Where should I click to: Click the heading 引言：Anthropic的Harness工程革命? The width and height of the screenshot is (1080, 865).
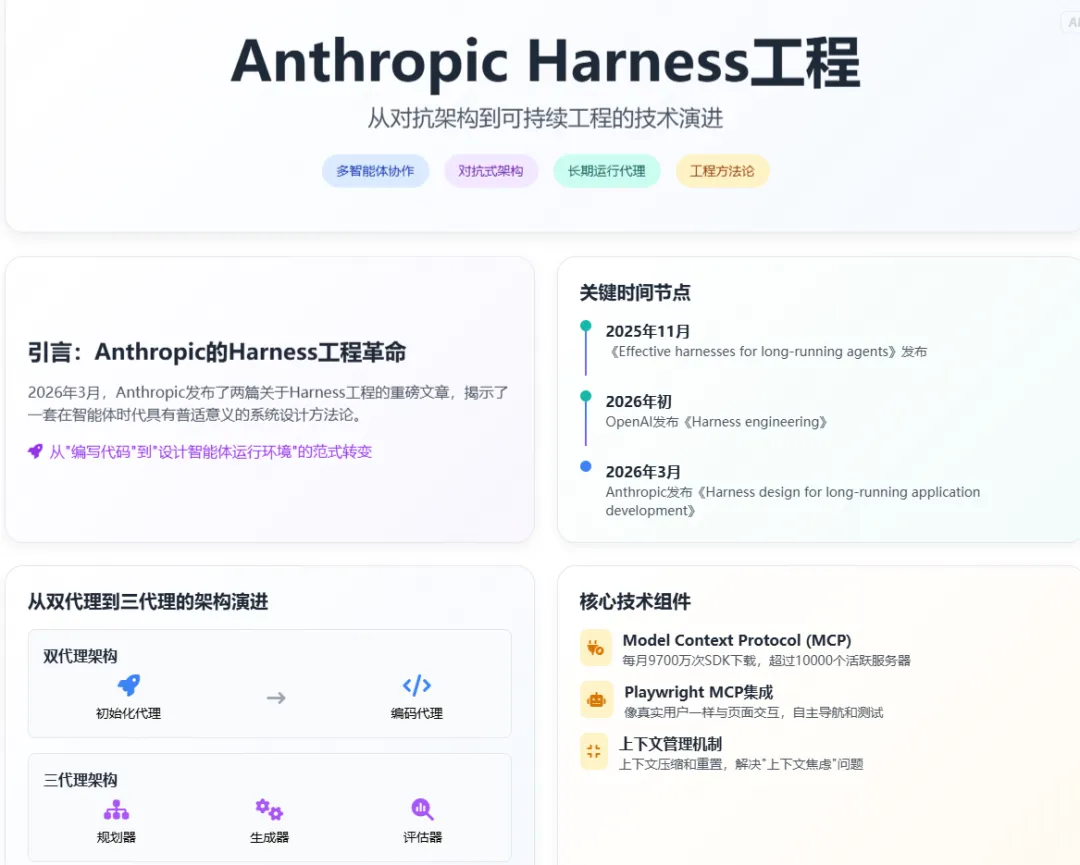(217, 352)
